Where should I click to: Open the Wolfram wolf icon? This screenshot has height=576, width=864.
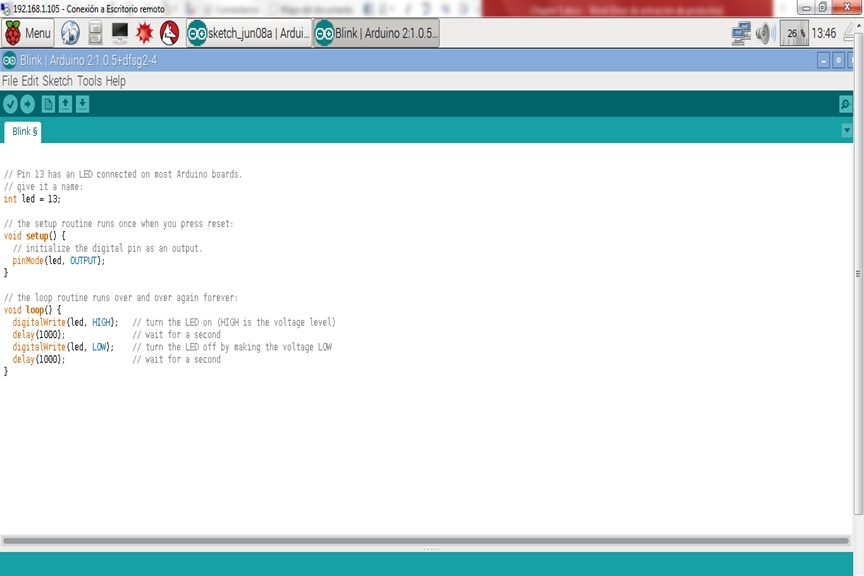[170, 33]
